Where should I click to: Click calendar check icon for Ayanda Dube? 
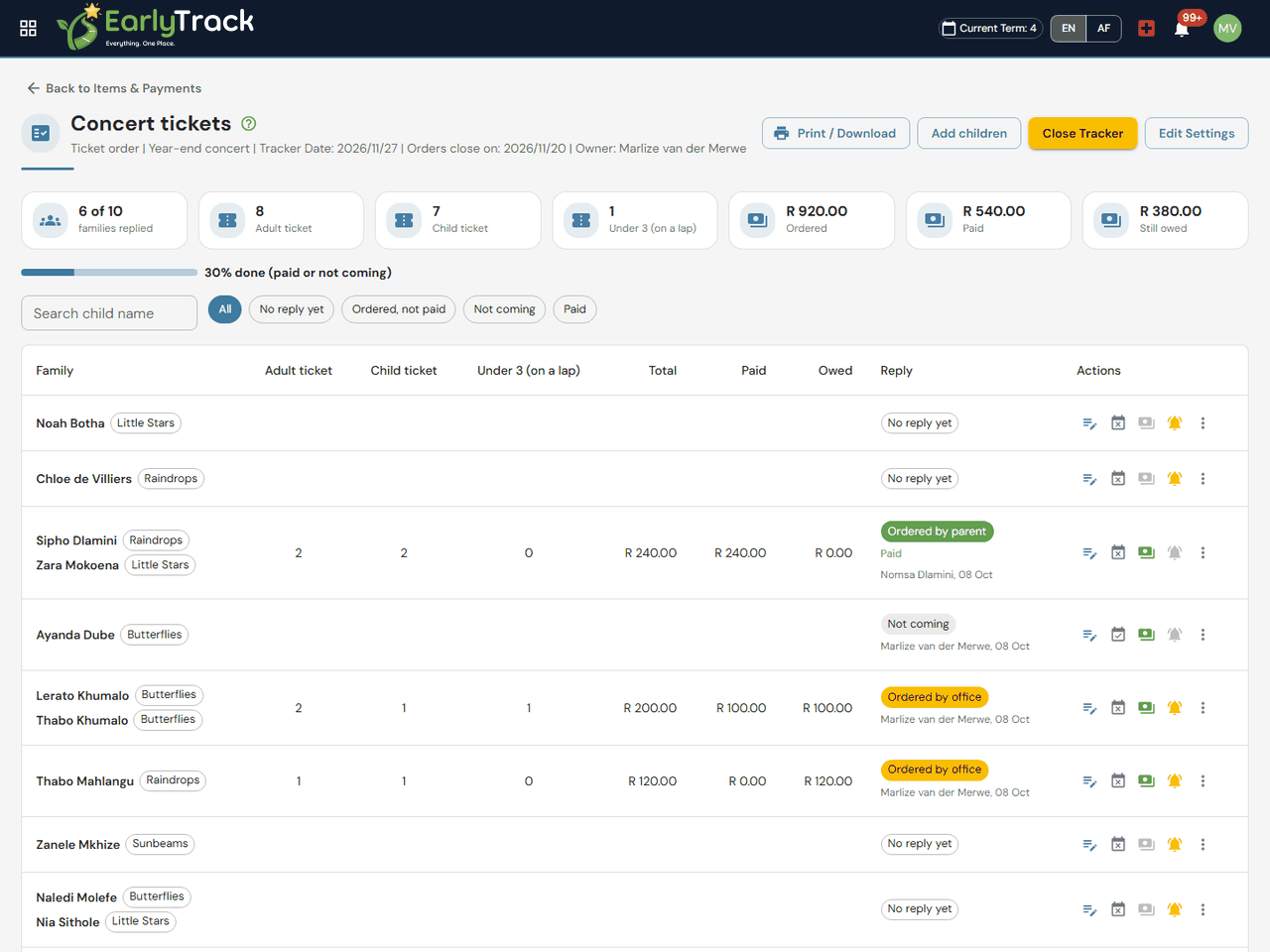click(x=1118, y=635)
